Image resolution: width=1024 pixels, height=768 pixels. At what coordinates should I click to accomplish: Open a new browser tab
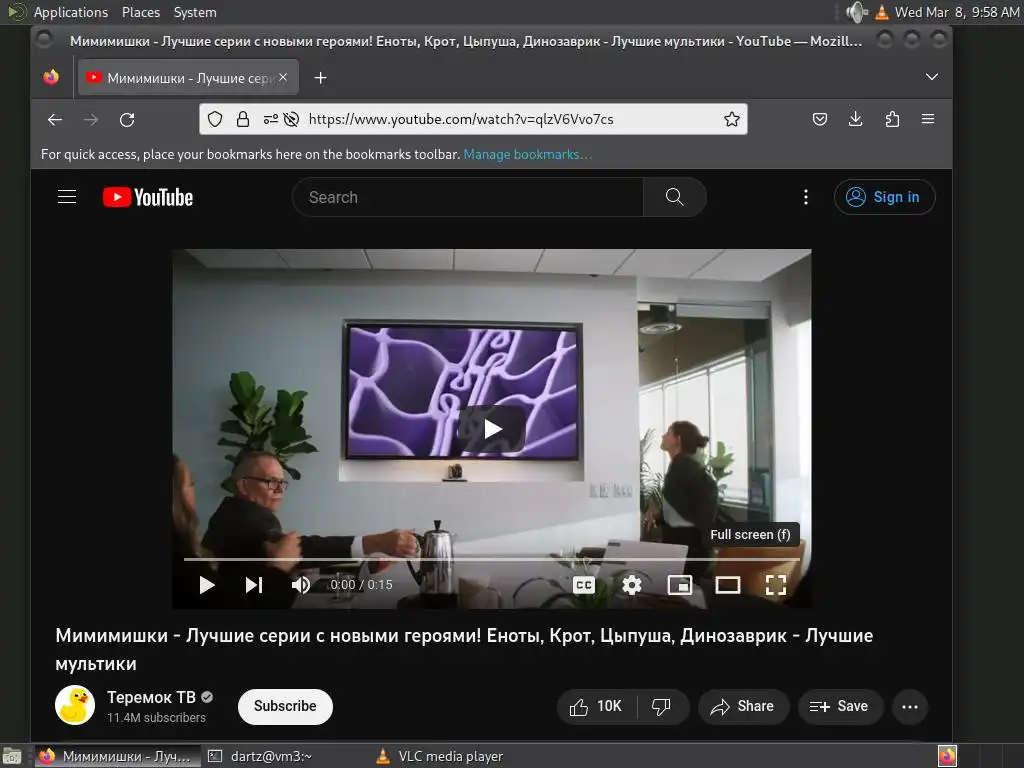click(x=320, y=78)
